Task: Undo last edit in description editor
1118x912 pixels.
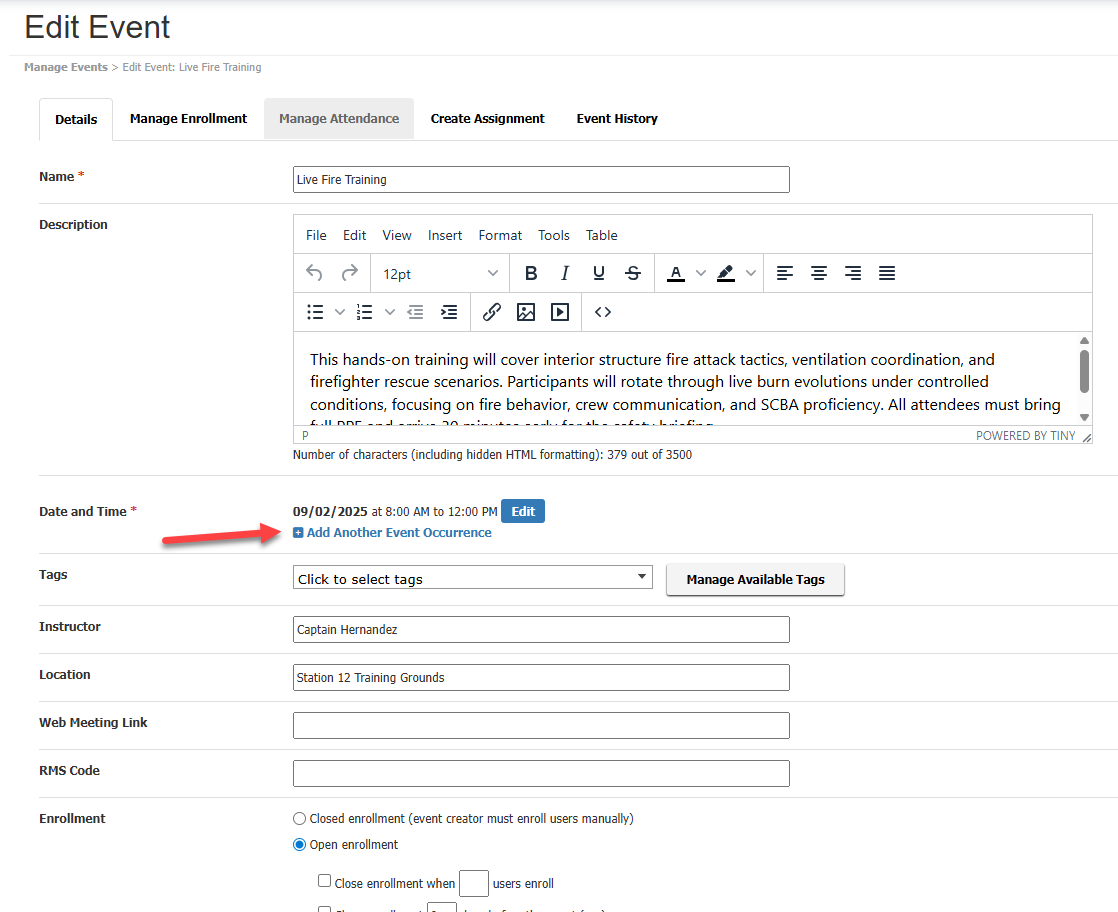Action: point(314,273)
